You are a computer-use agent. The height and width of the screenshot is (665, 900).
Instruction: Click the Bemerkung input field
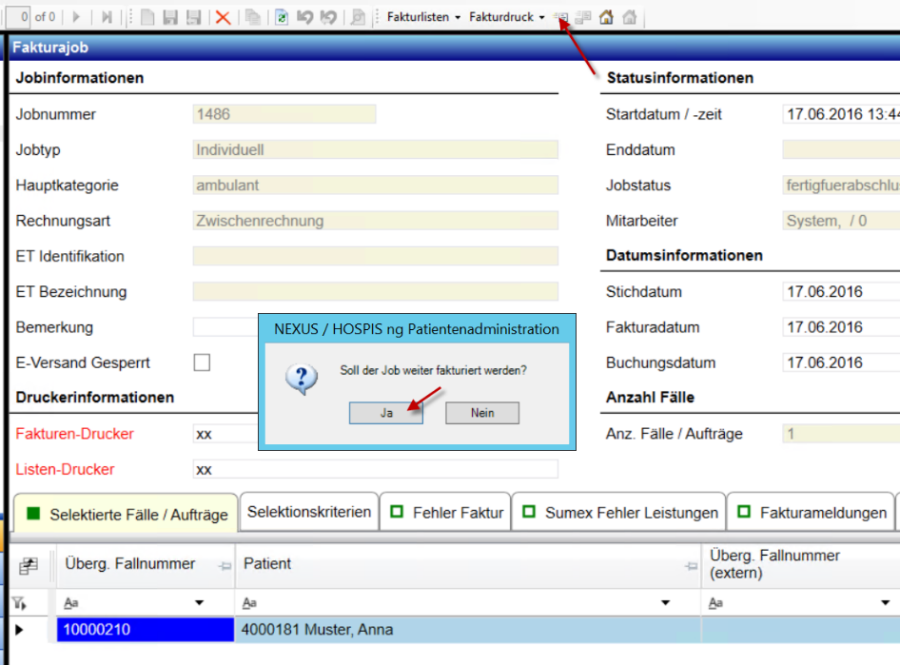click(x=226, y=327)
